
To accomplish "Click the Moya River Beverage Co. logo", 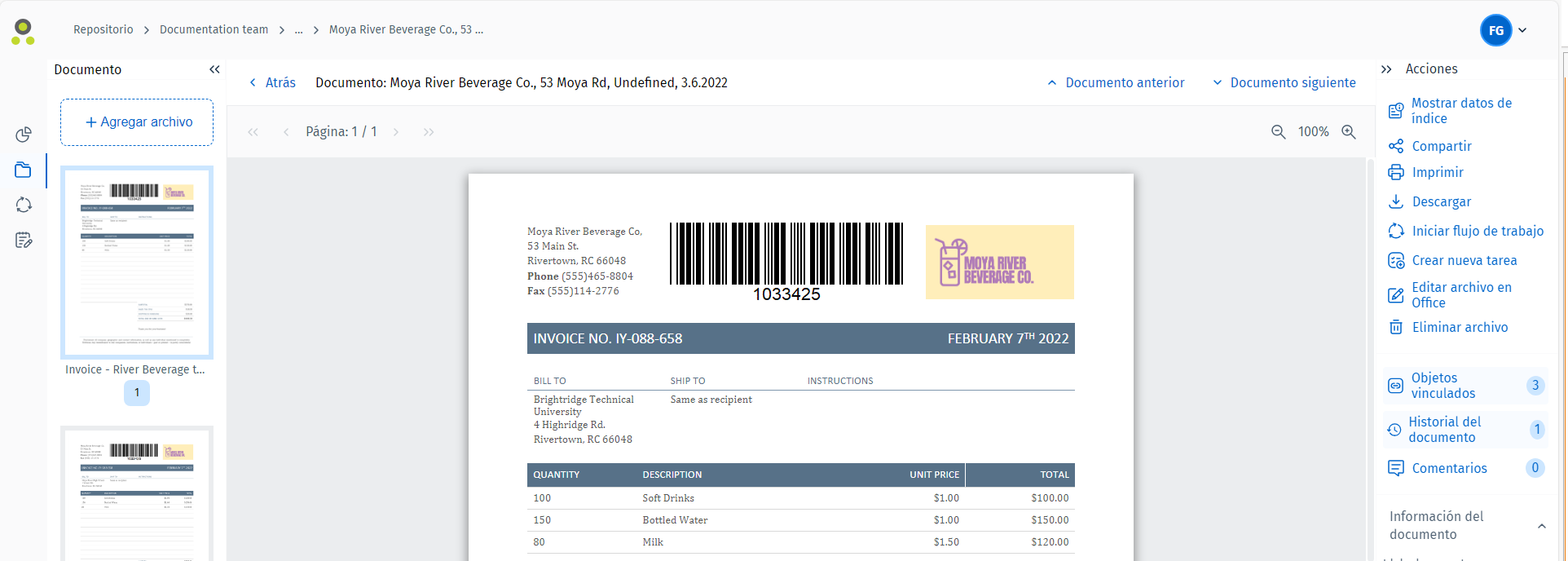I will coord(1000,263).
